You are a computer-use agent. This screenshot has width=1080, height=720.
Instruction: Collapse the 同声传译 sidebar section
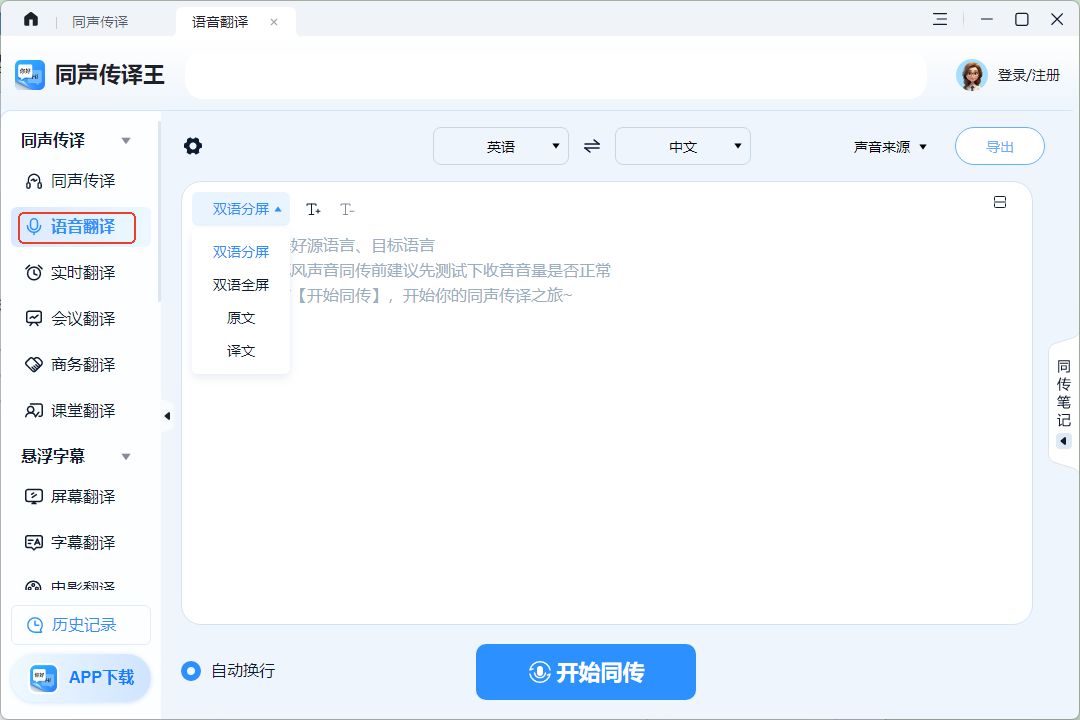[x=126, y=141]
